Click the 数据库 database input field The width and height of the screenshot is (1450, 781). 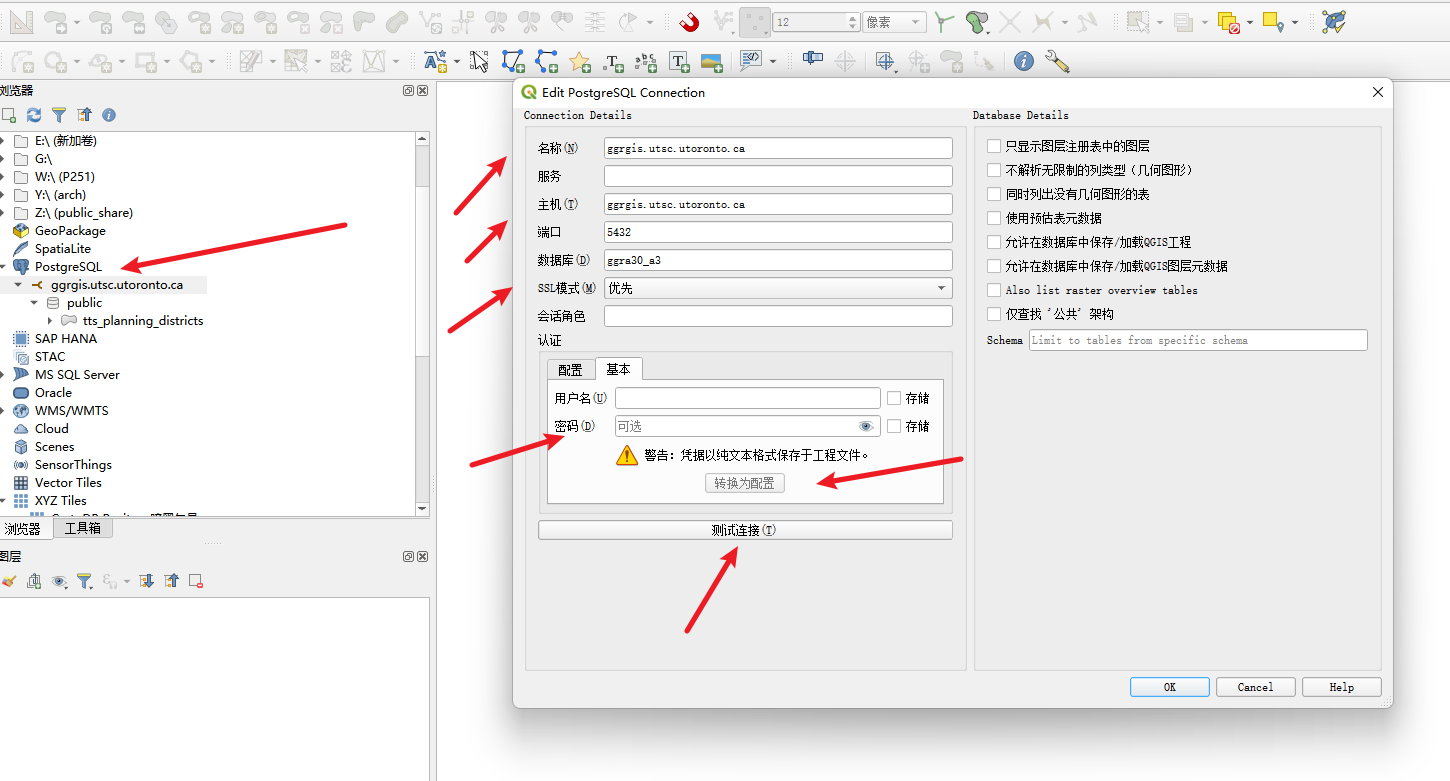(778, 260)
